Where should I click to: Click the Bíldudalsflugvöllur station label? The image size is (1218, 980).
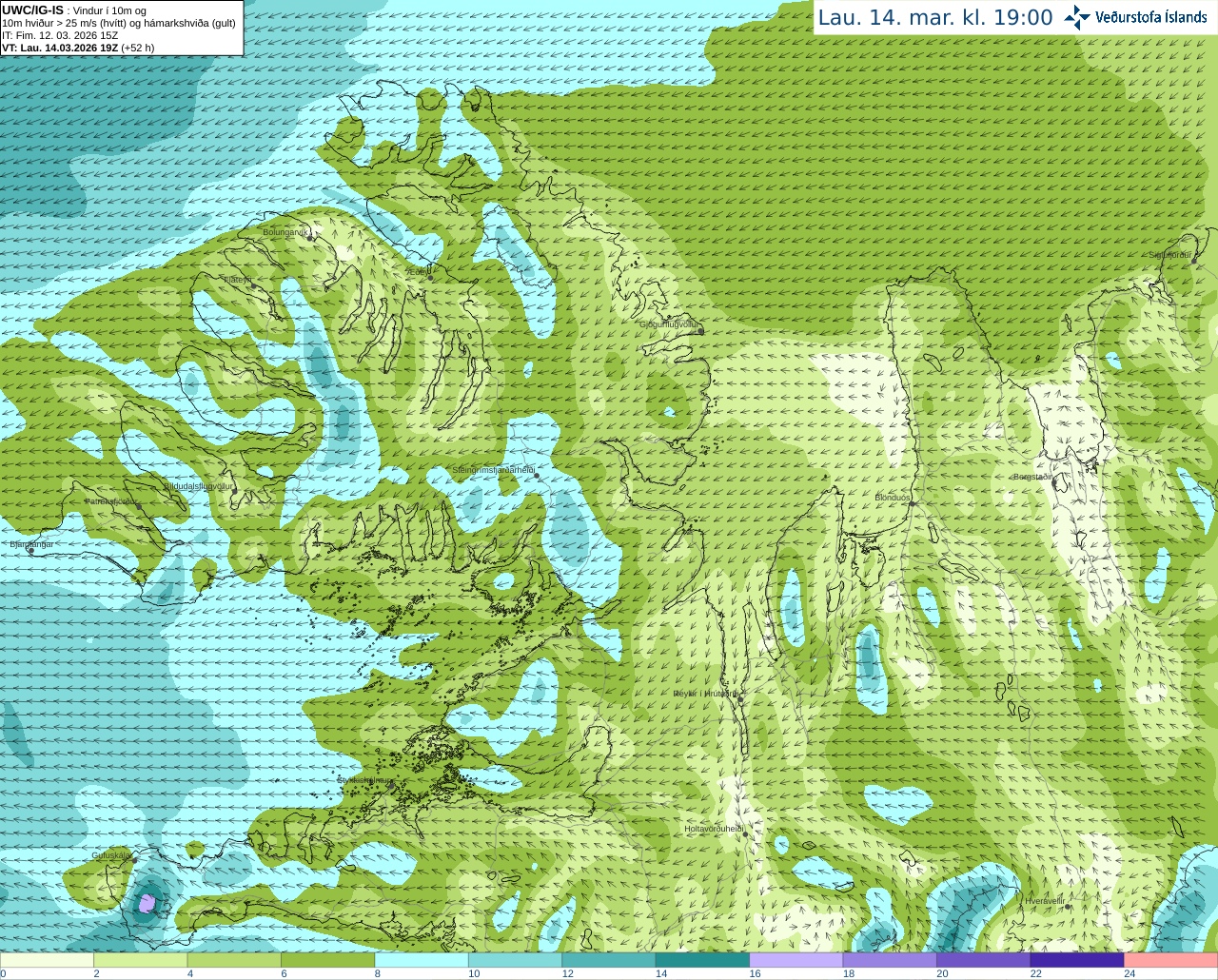click(x=198, y=486)
